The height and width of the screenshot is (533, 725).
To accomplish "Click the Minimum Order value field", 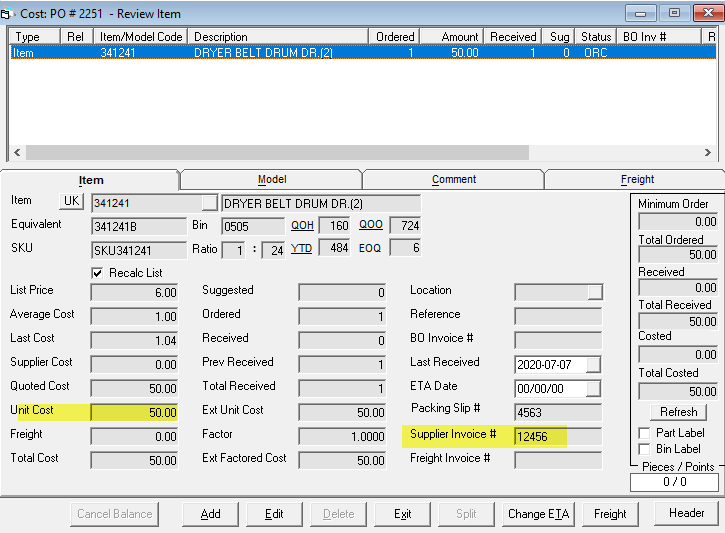I will (x=678, y=222).
